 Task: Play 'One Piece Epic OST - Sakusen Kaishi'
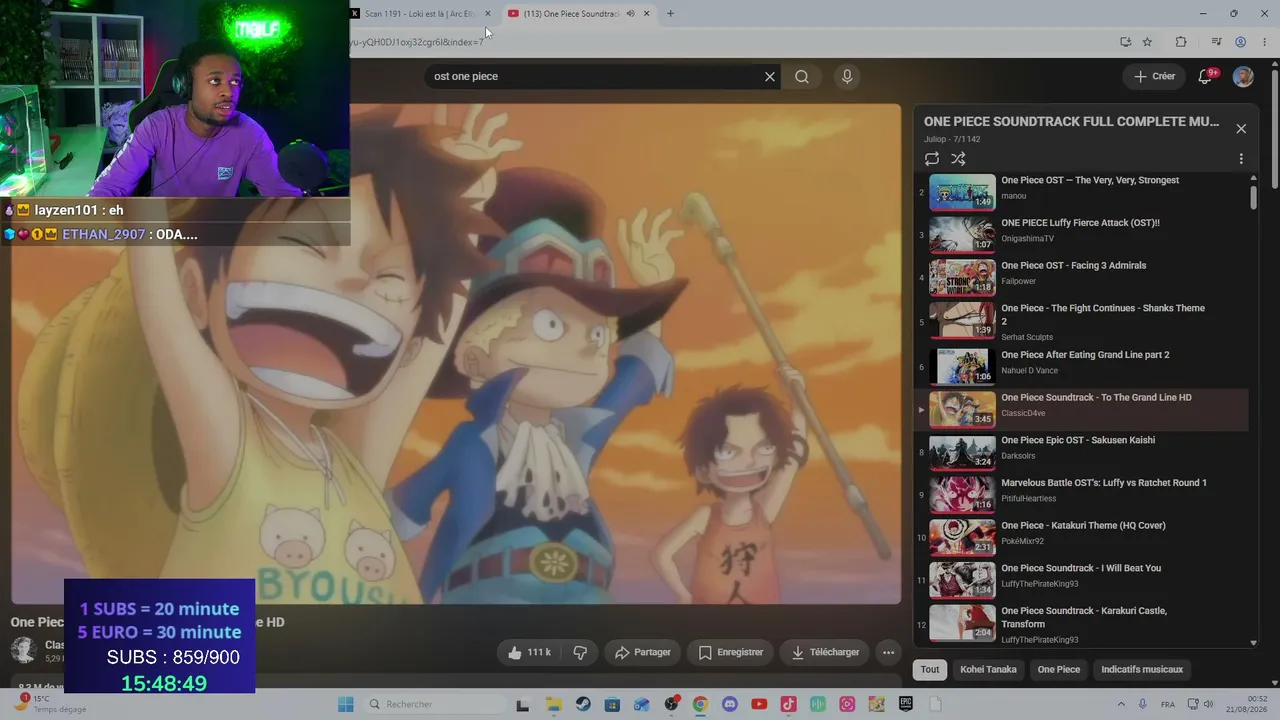point(1081,452)
